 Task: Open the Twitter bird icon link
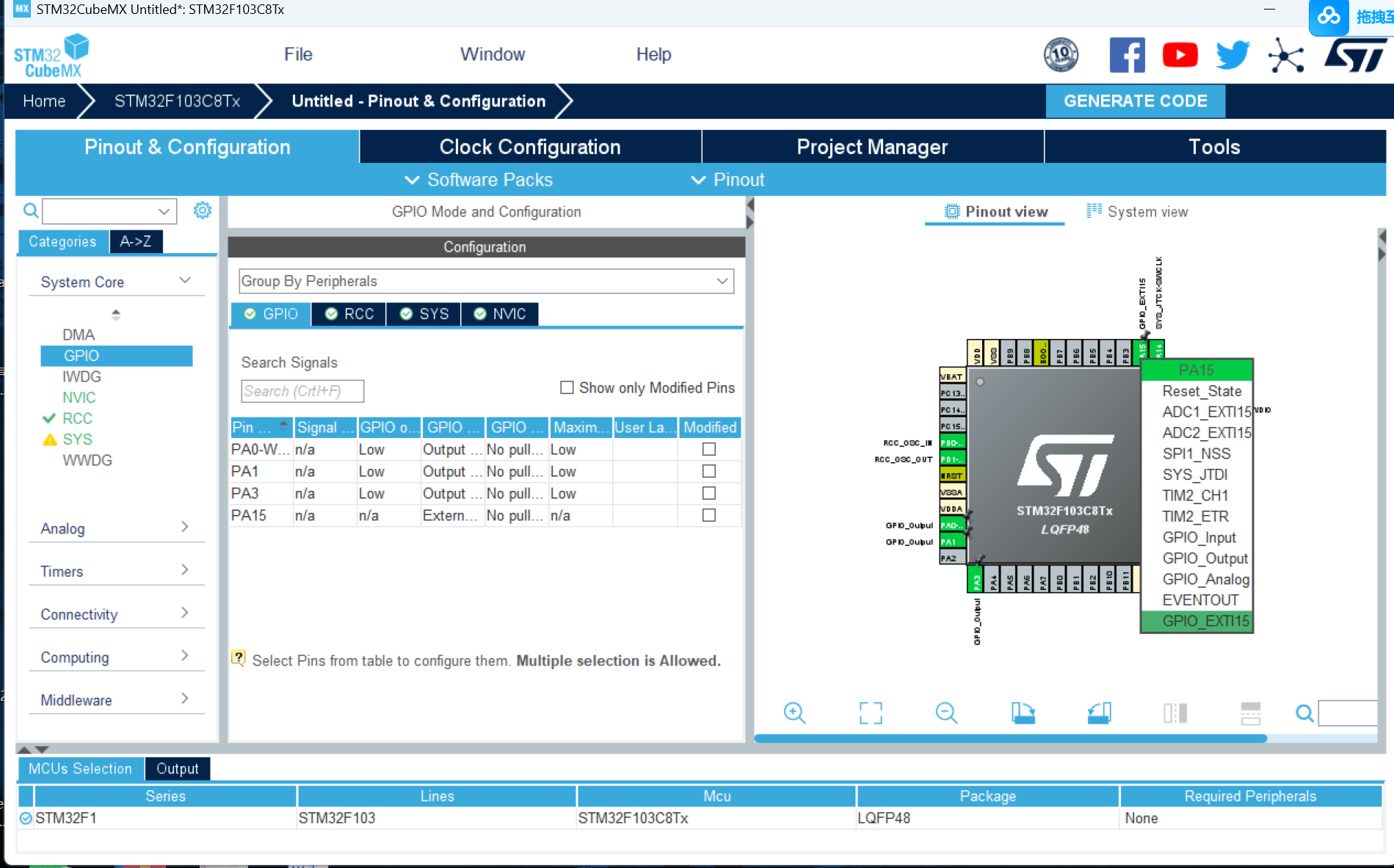(1233, 55)
